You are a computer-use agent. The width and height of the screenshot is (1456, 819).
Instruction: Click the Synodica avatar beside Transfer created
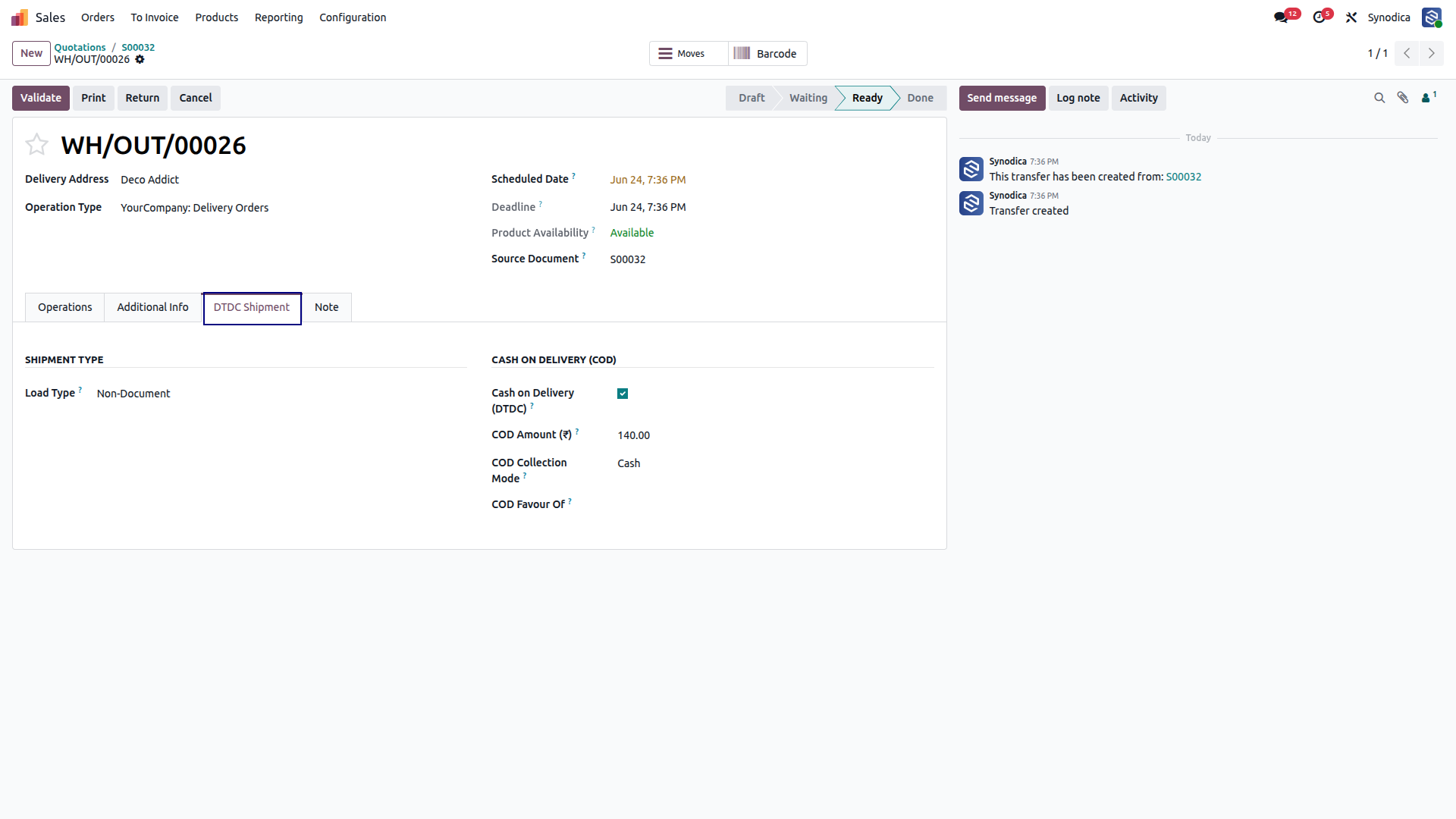pyautogui.click(x=971, y=203)
